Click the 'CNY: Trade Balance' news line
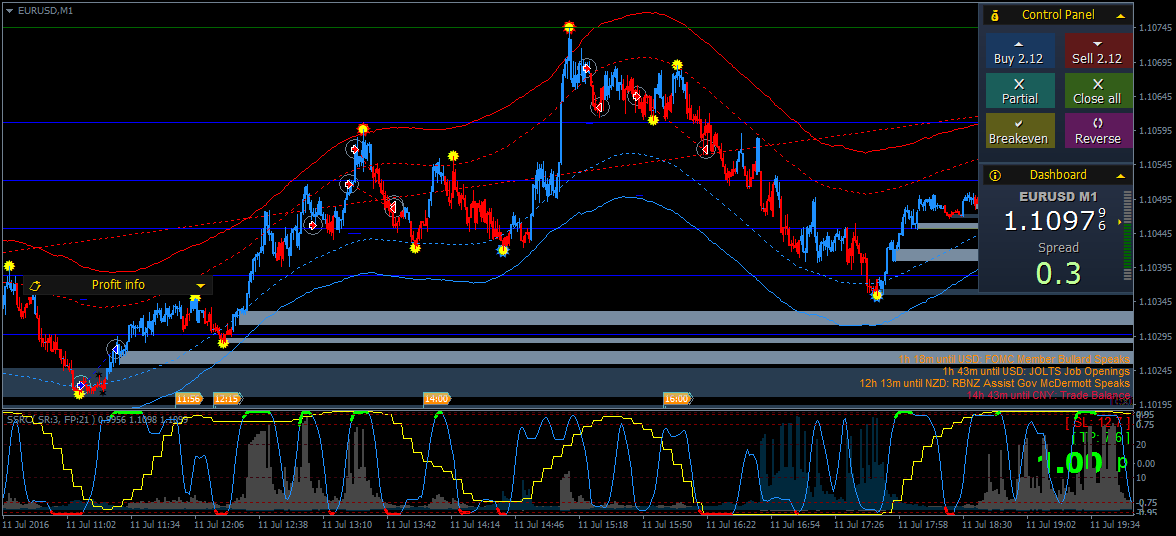Image resolution: width=1176 pixels, height=536 pixels. 1048,395
